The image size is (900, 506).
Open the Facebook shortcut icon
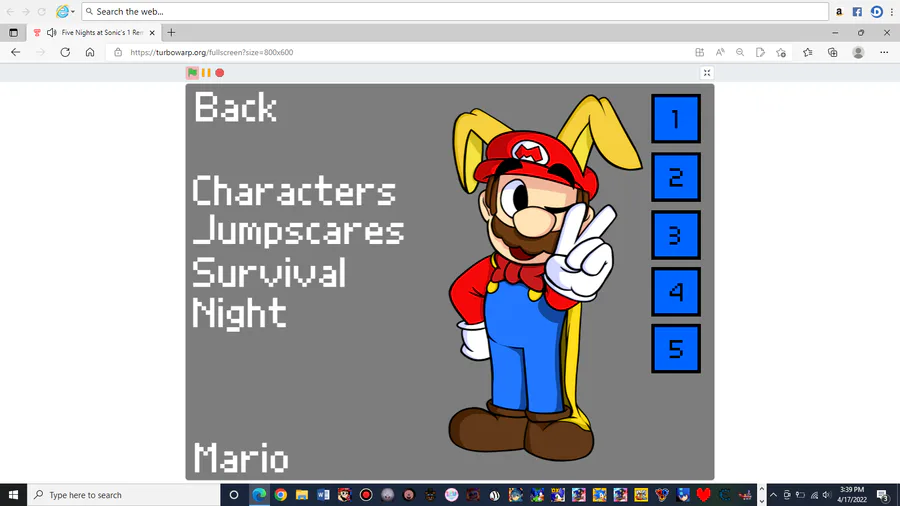pos(857,11)
